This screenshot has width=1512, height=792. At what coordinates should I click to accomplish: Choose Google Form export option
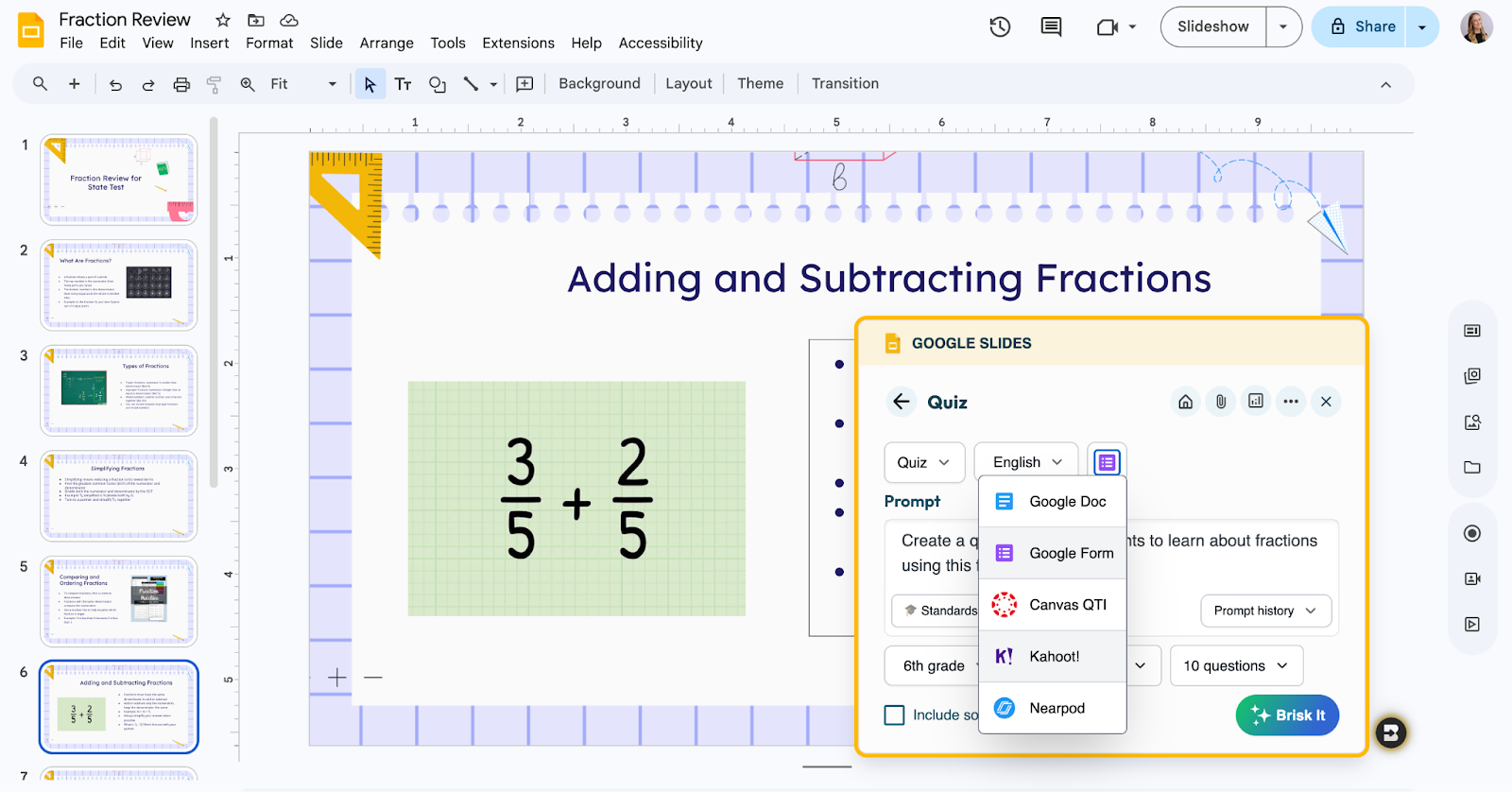click(1053, 553)
